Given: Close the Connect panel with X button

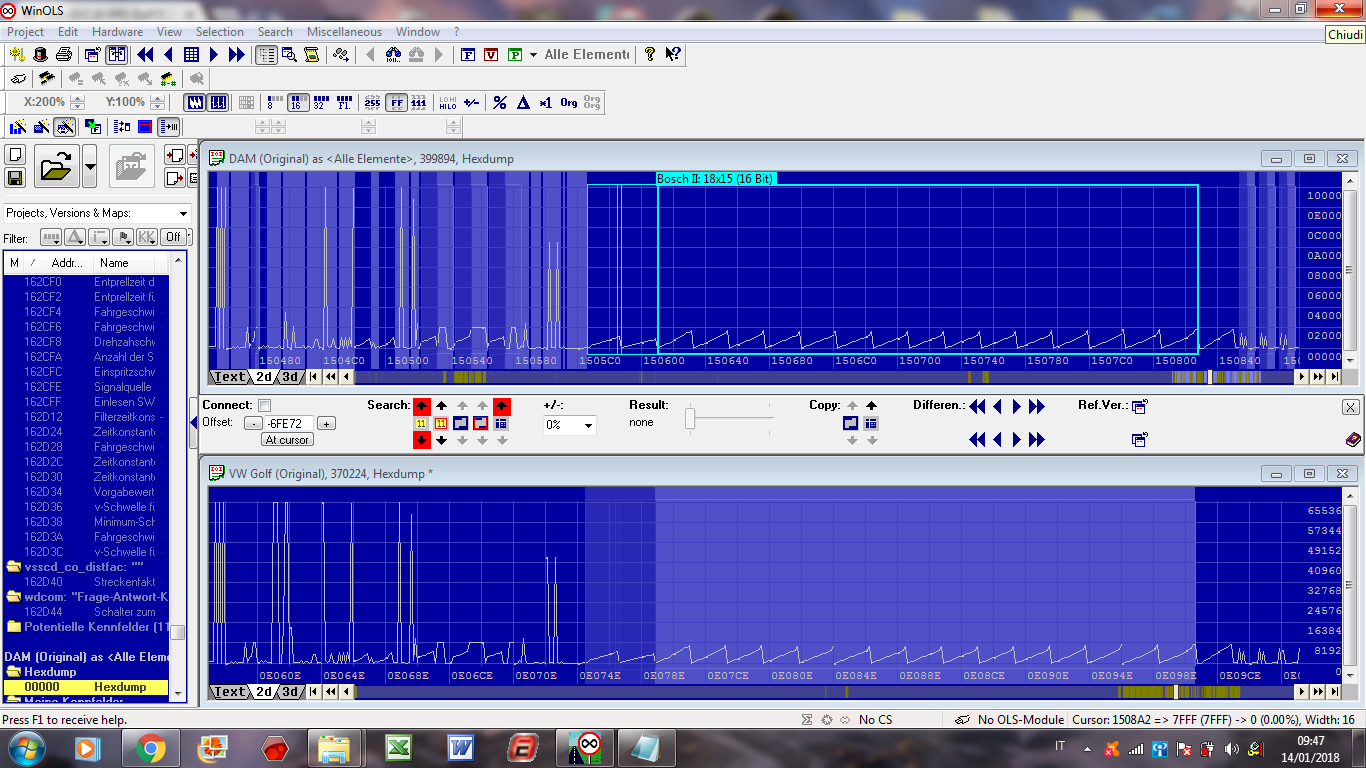Looking at the screenshot, I should tap(1351, 407).
